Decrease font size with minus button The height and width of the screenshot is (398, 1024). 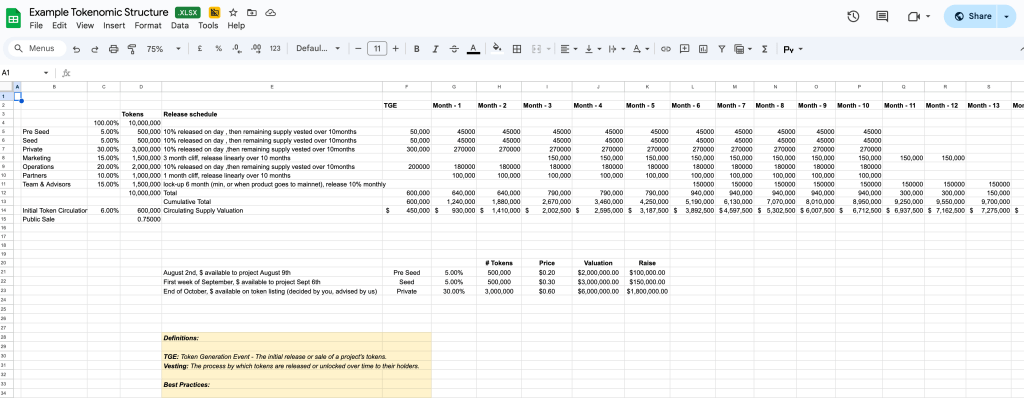(358, 48)
